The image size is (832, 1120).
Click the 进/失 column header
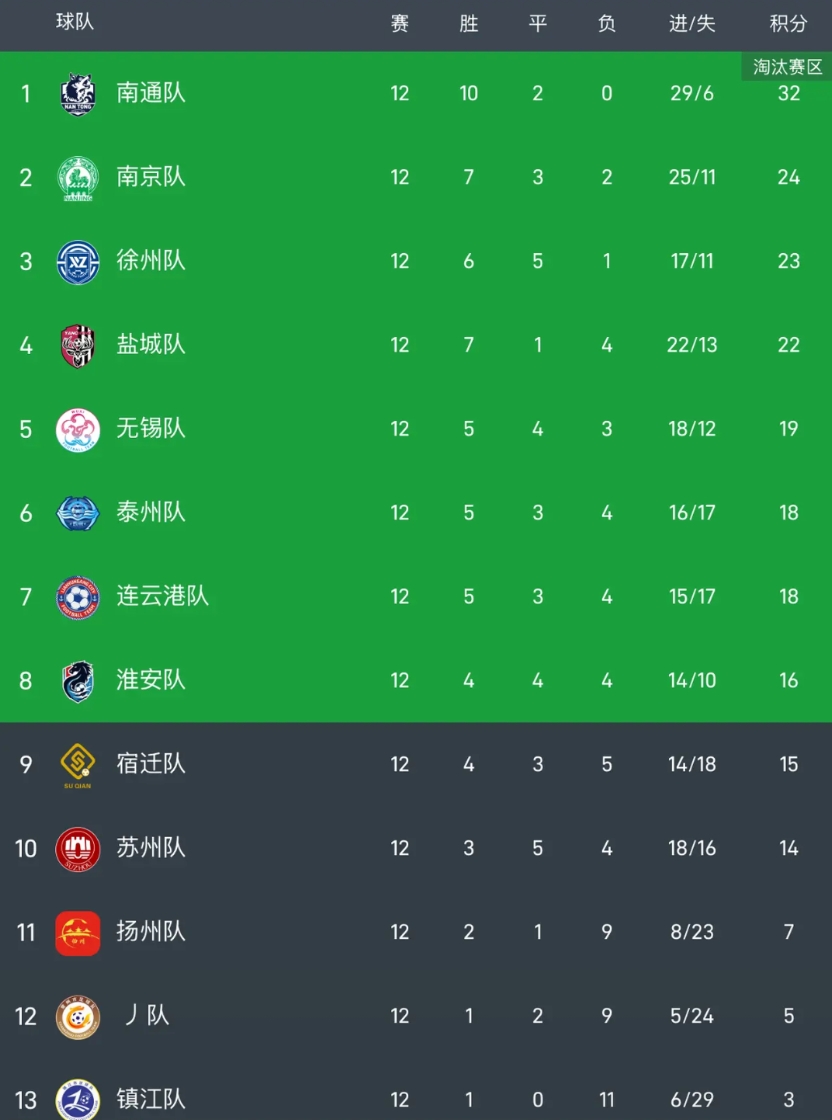point(692,24)
